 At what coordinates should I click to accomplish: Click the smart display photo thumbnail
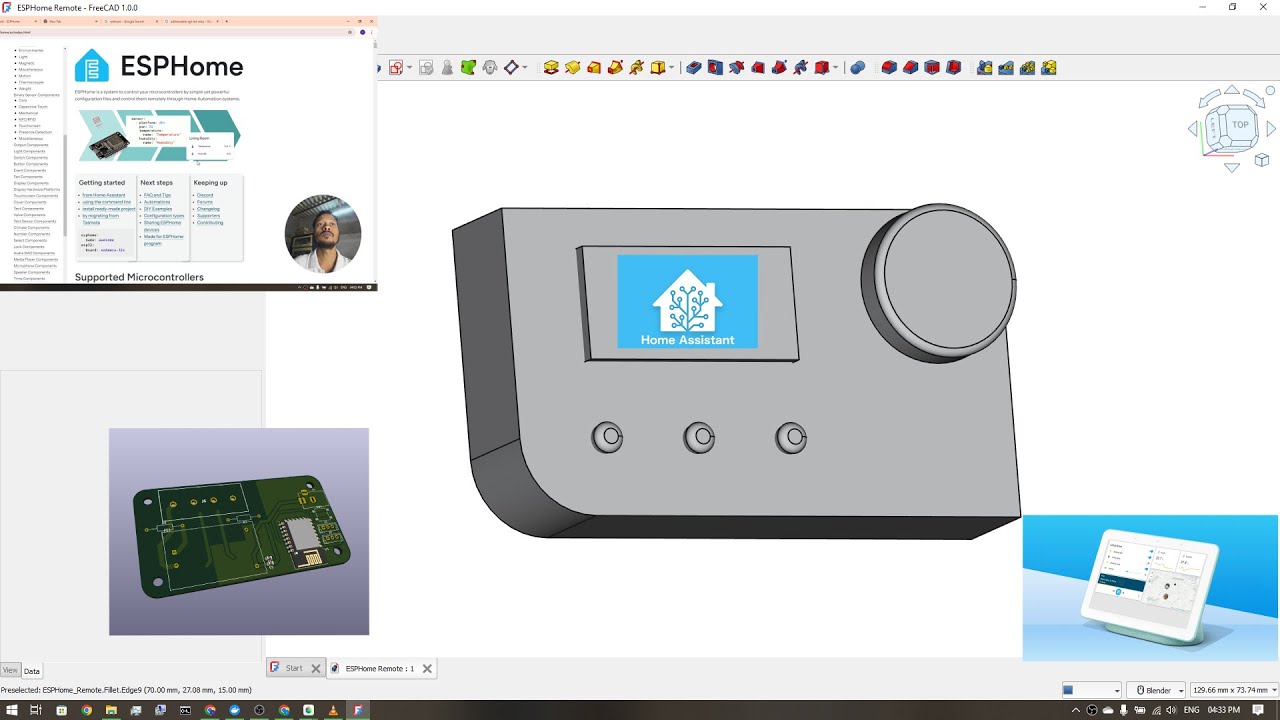[x=1150, y=588]
